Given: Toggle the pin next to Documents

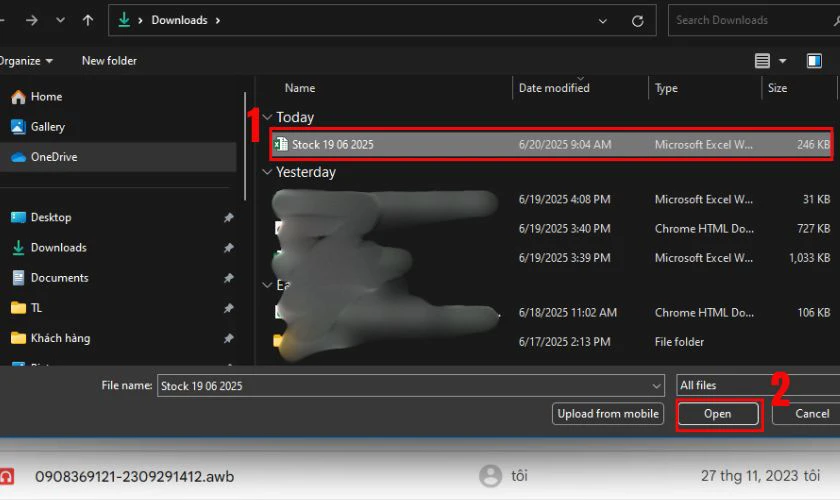Looking at the screenshot, I should click(228, 278).
